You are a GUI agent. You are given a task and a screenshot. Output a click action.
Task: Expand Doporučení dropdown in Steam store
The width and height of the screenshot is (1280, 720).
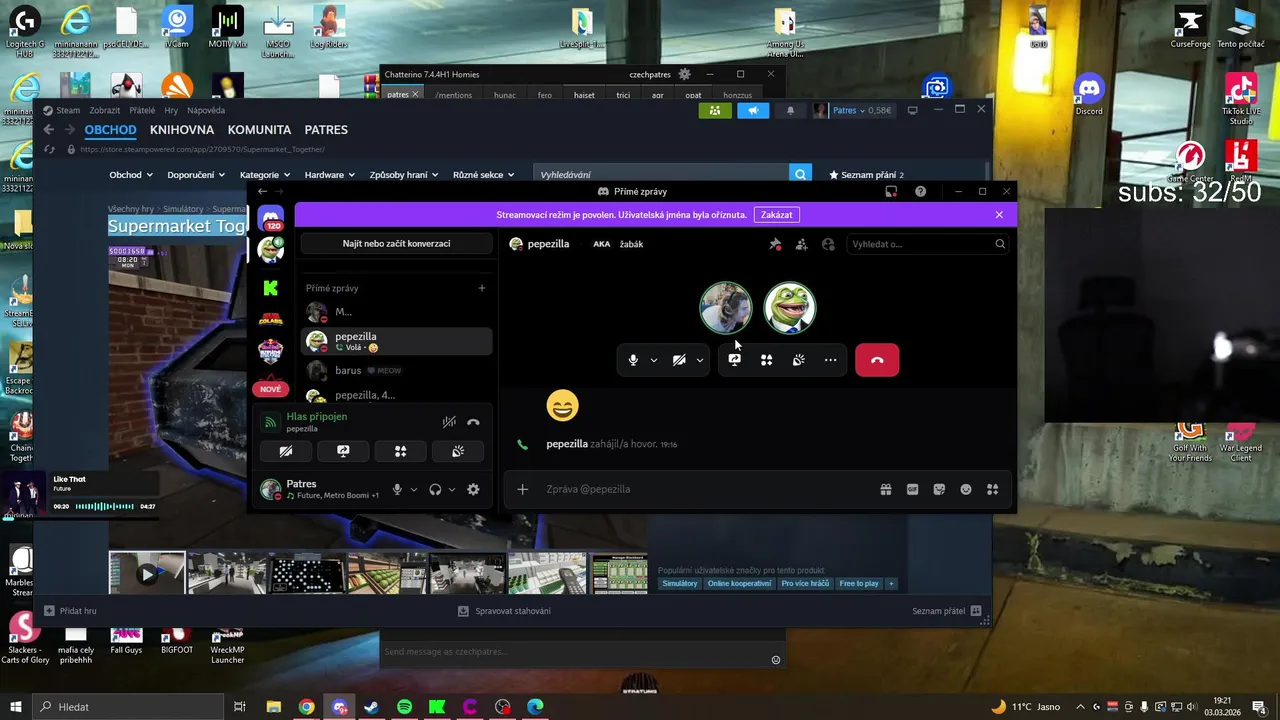tap(196, 175)
